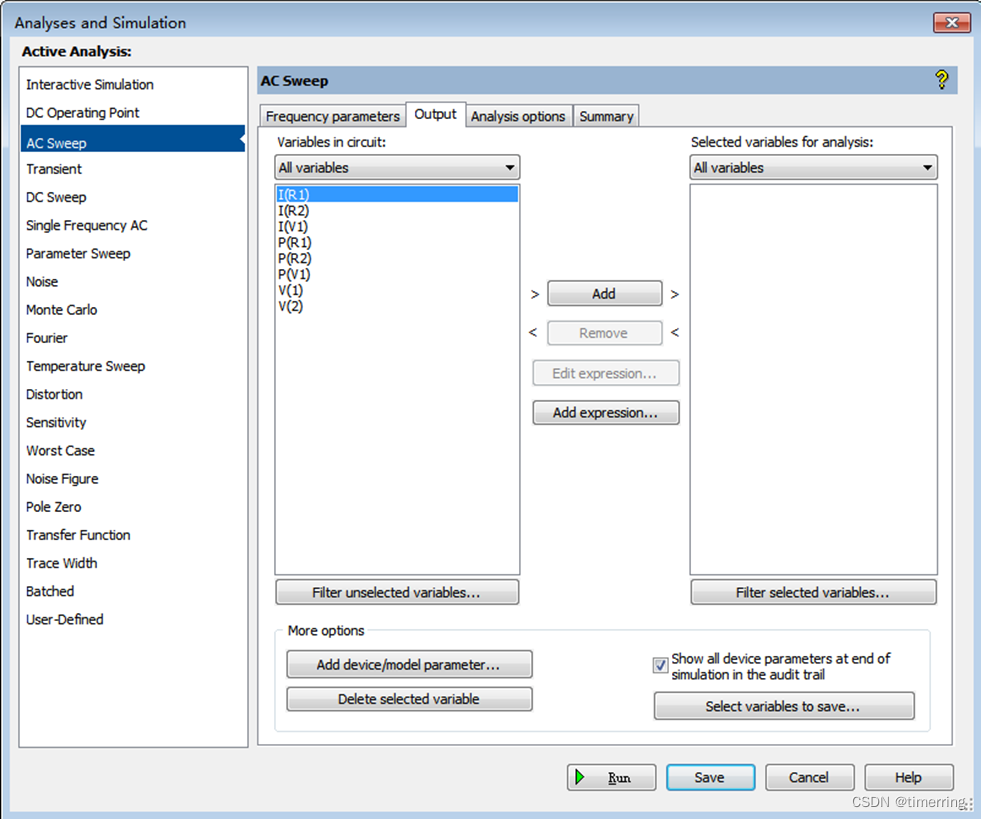This screenshot has height=819, width=981.
Task: Select User-Defined analysis
Action: pos(65,619)
